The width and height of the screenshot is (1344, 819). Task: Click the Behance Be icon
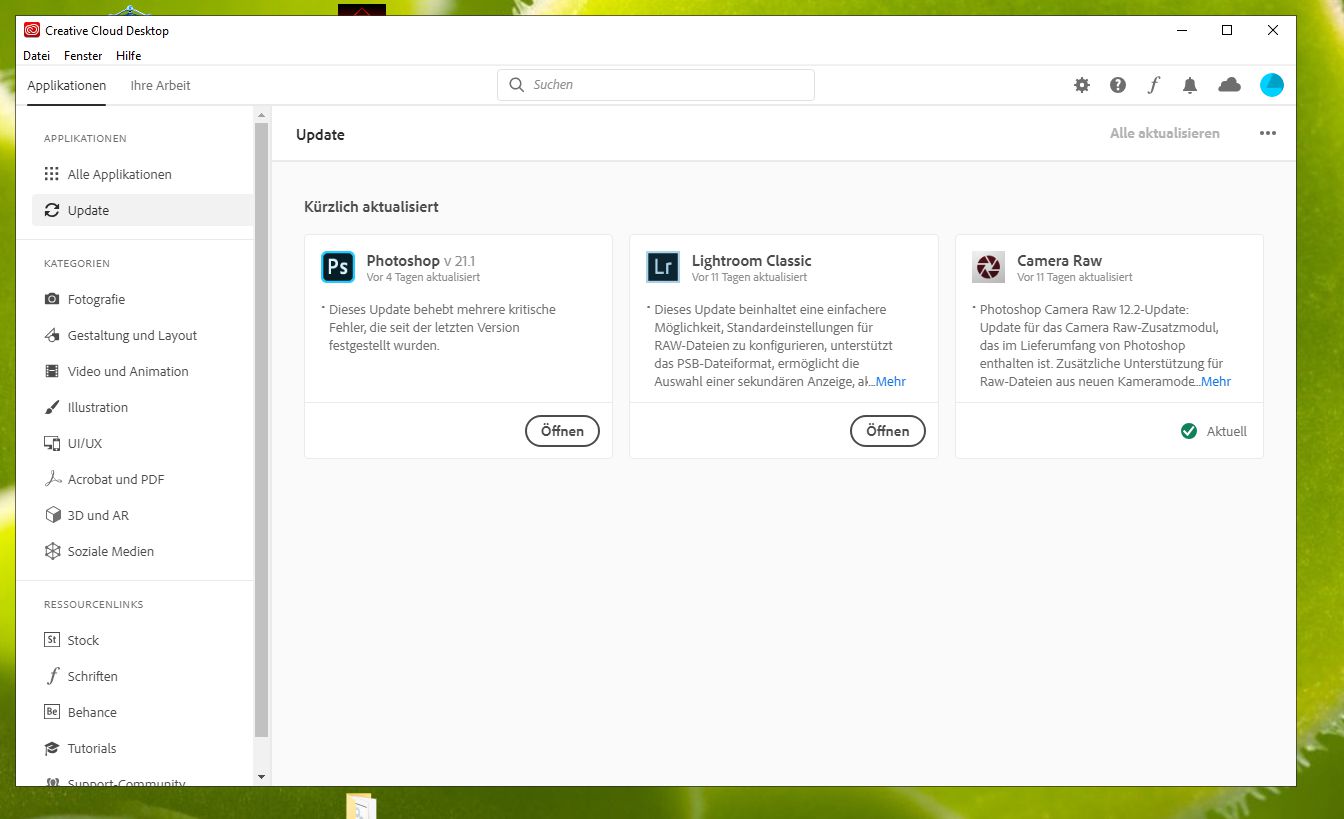pos(52,712)
